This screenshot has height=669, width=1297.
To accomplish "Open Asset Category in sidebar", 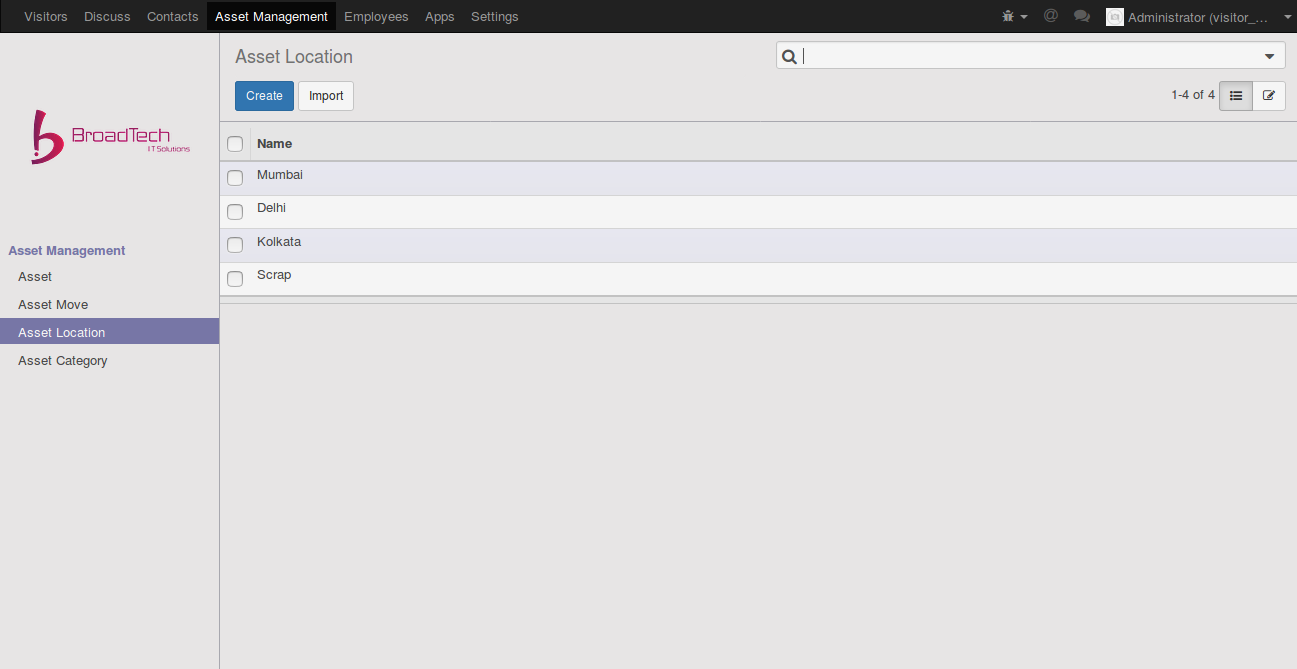I will pos(62,361).
